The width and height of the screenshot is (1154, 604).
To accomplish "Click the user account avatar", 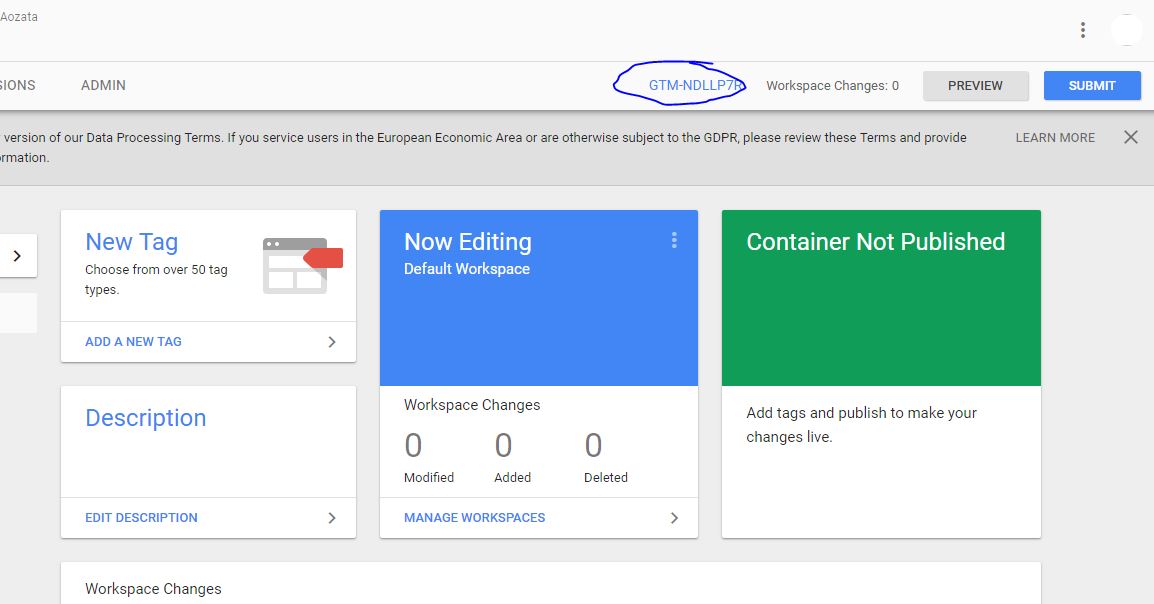I will point(1127,29).
